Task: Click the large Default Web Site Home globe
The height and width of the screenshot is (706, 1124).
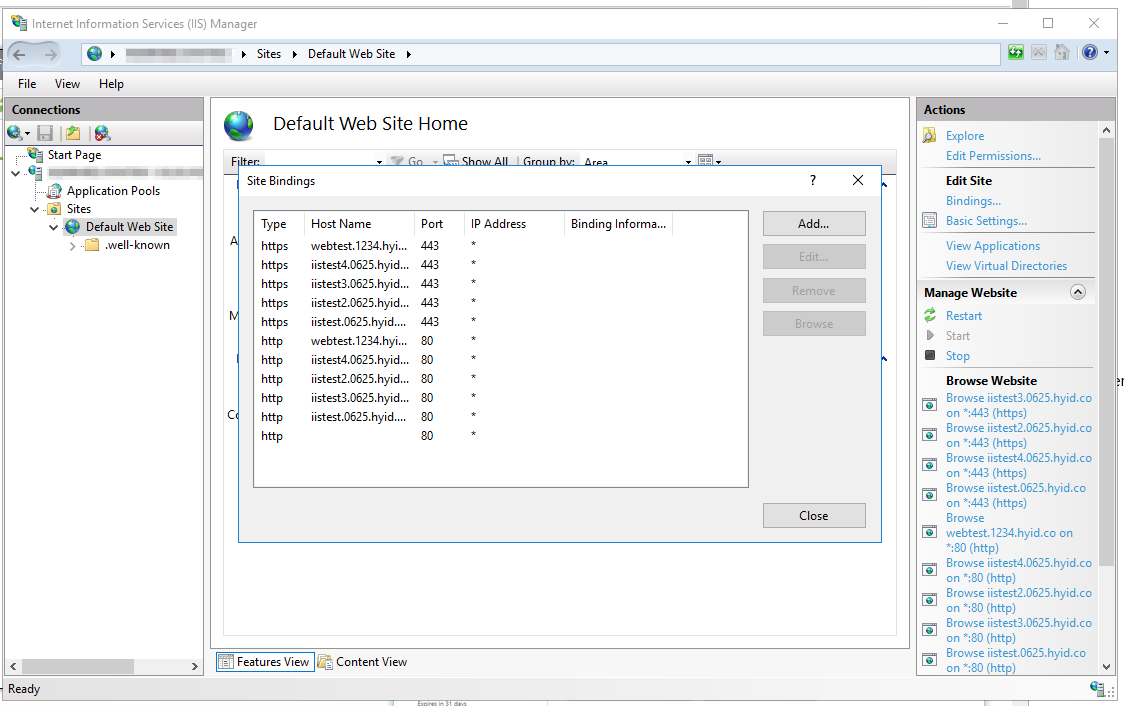Action: pos(239,125)
